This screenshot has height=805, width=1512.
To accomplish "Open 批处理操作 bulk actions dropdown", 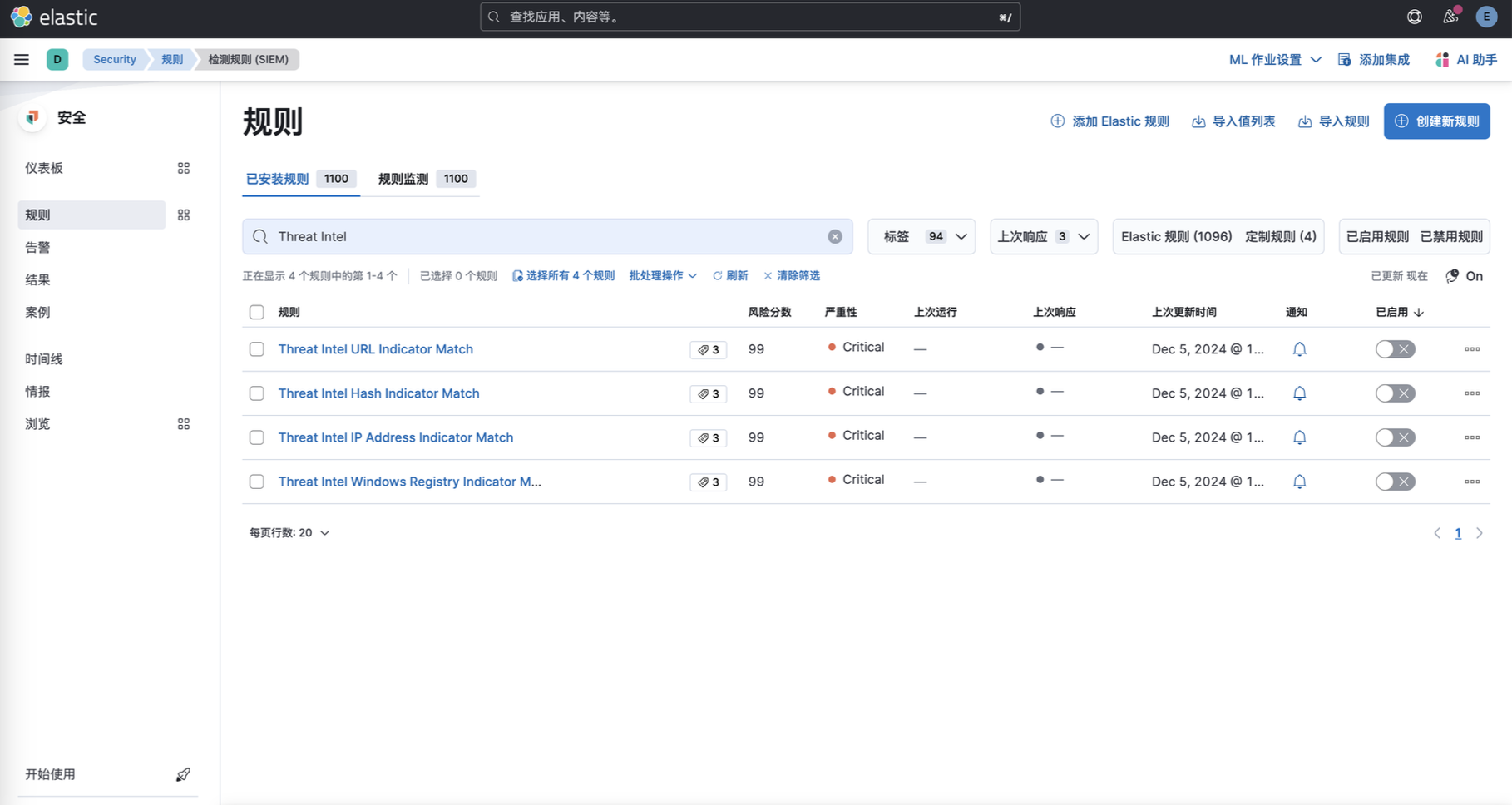I will 663,276.
